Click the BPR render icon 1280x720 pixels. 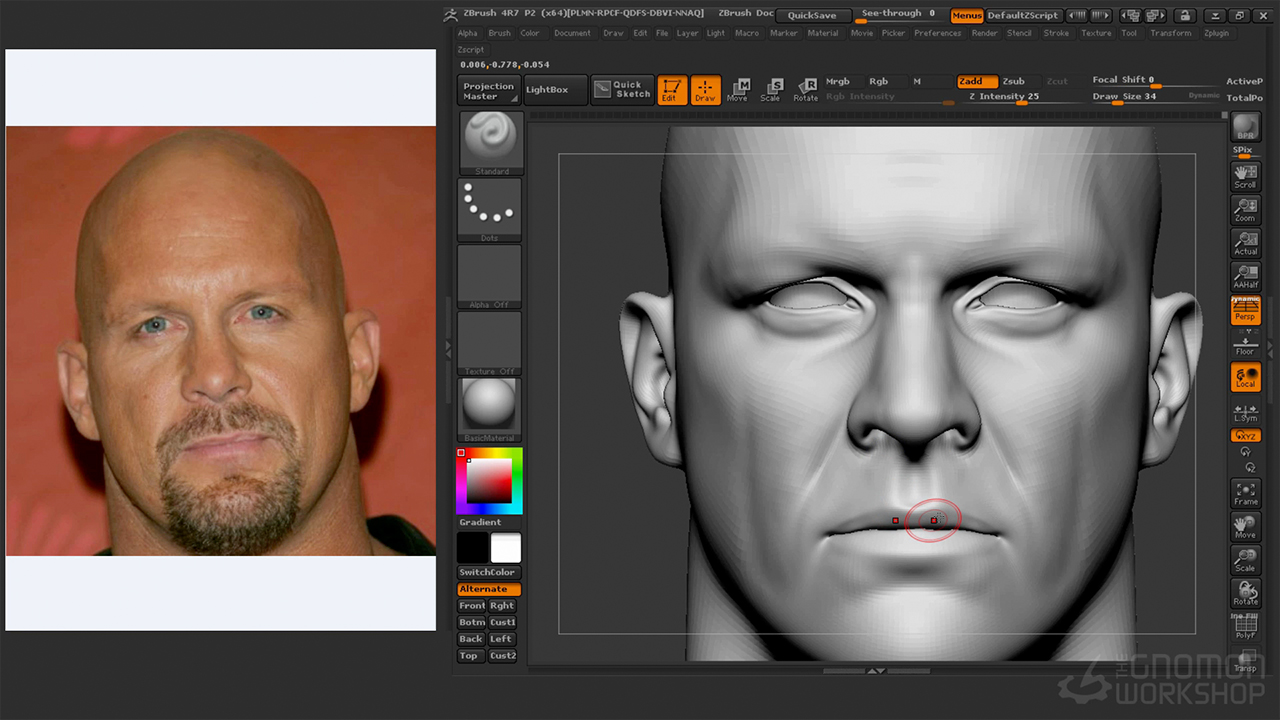tap(1245, 127)
